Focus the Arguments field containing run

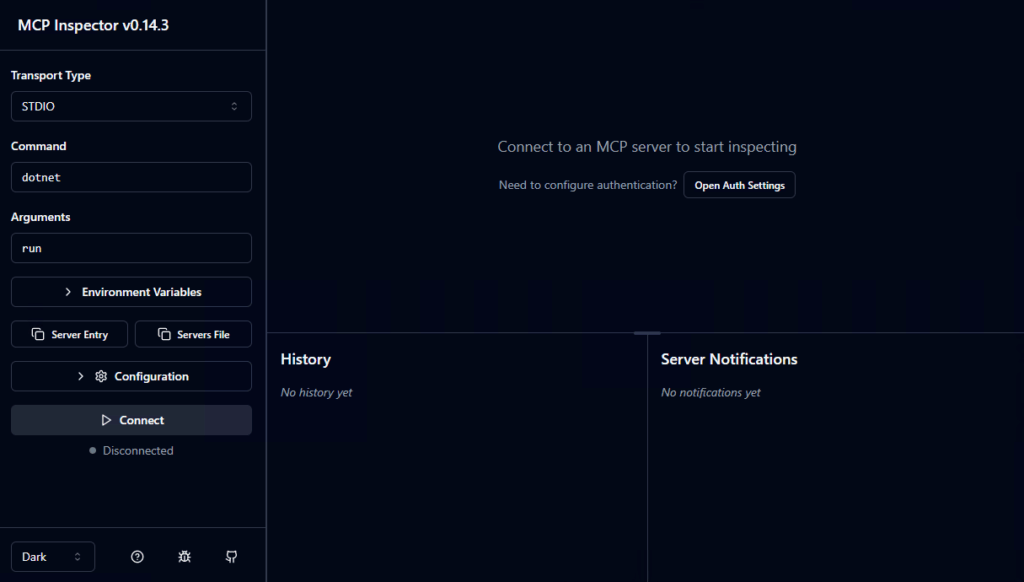[x=131, y=248]
